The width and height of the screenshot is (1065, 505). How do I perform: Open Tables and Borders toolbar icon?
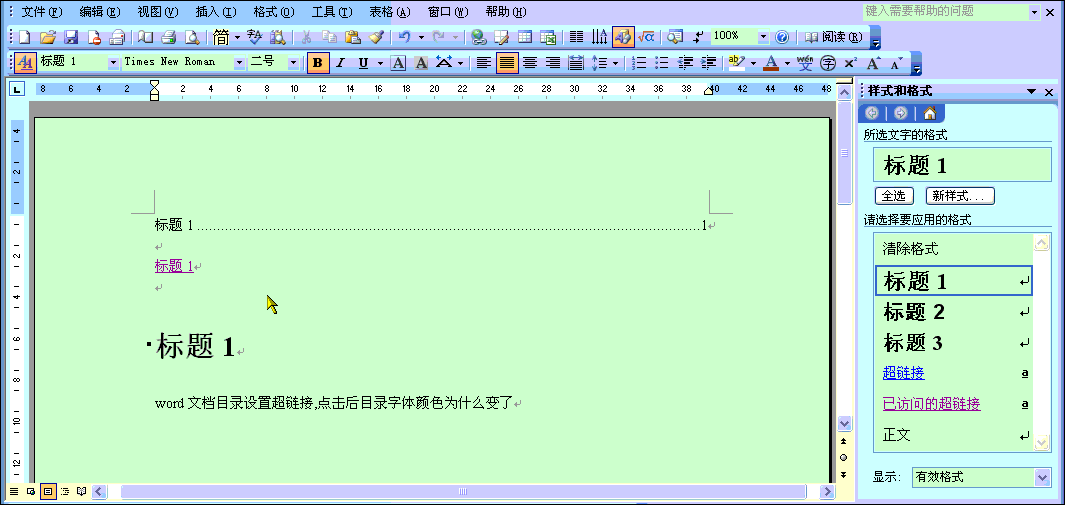click(x=502, y=37)
